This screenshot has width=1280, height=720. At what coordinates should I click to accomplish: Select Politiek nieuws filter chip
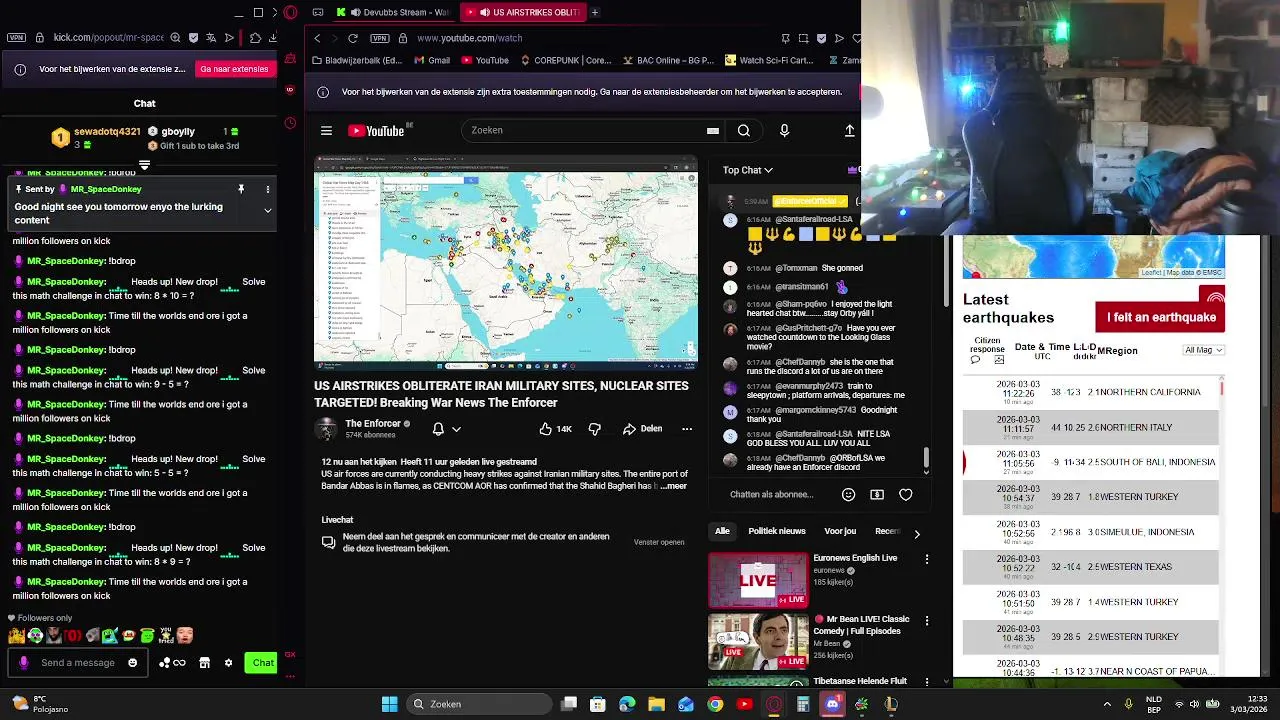click(777, 531)
